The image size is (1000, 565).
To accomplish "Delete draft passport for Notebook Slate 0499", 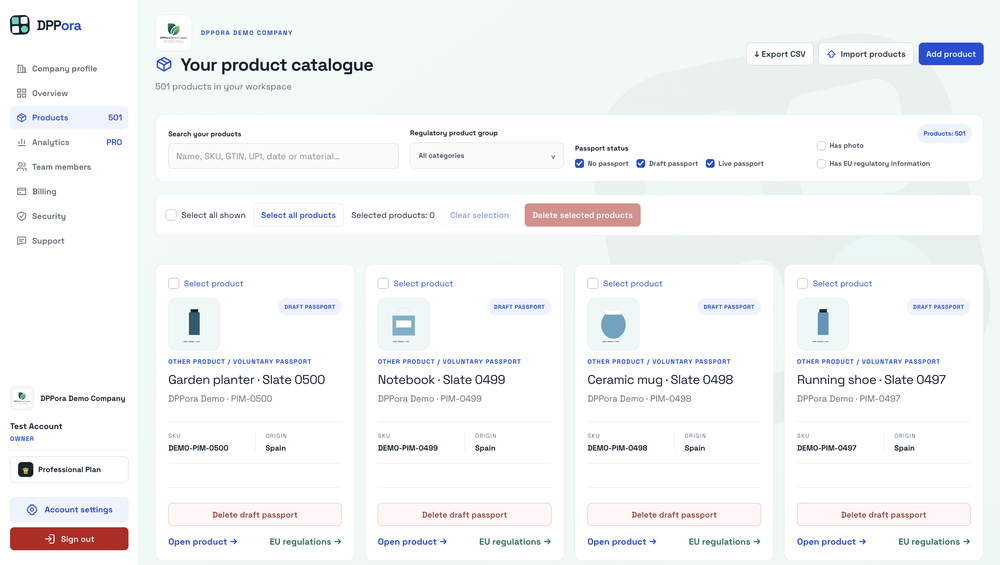I will 464,515.
